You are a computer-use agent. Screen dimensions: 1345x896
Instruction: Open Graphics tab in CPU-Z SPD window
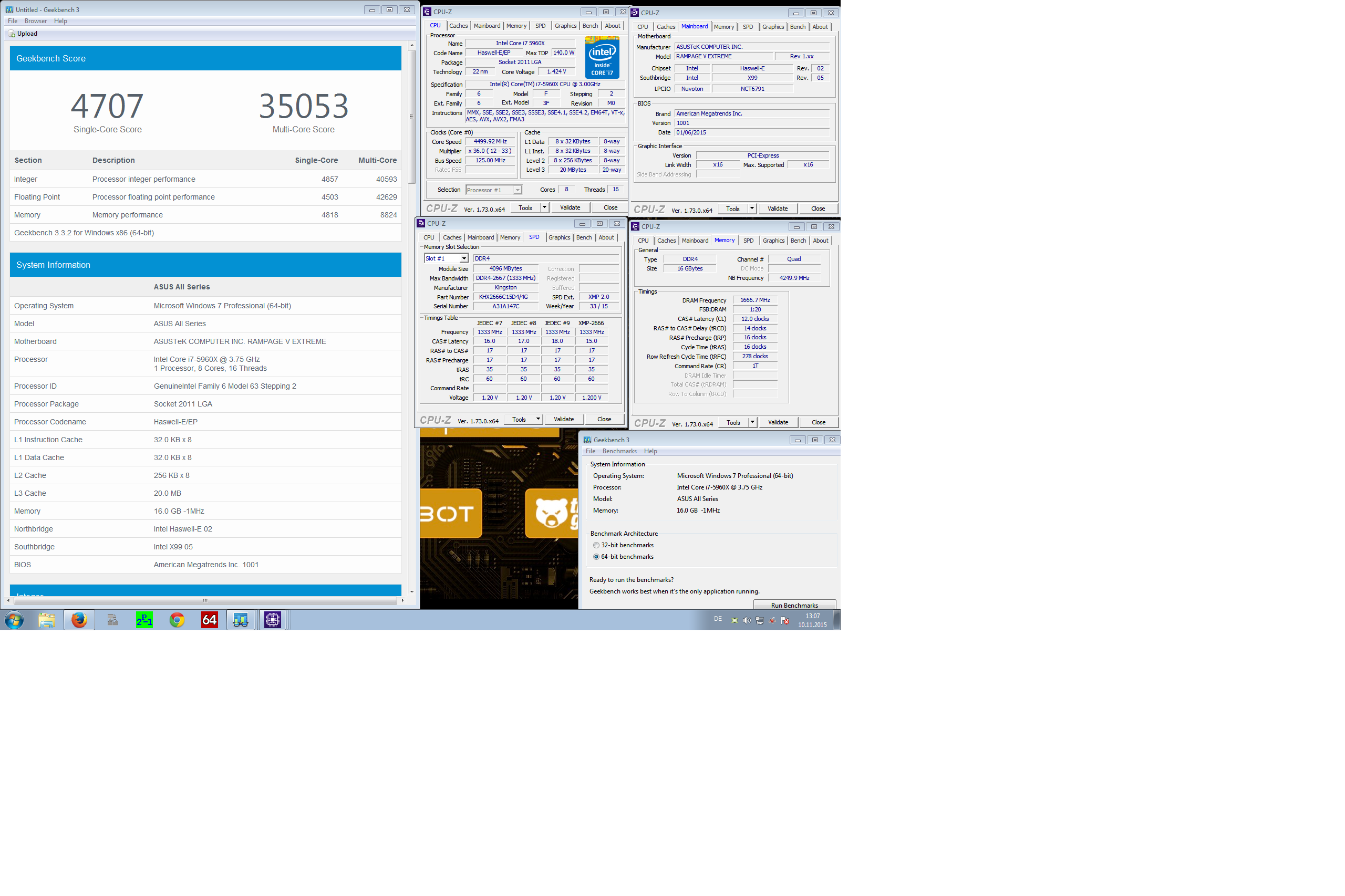(x=560, y=237)
